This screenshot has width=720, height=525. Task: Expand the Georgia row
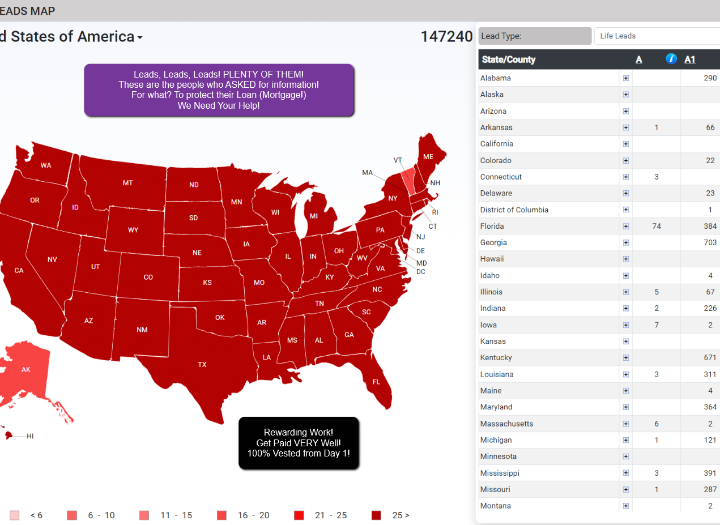point(626,243)
